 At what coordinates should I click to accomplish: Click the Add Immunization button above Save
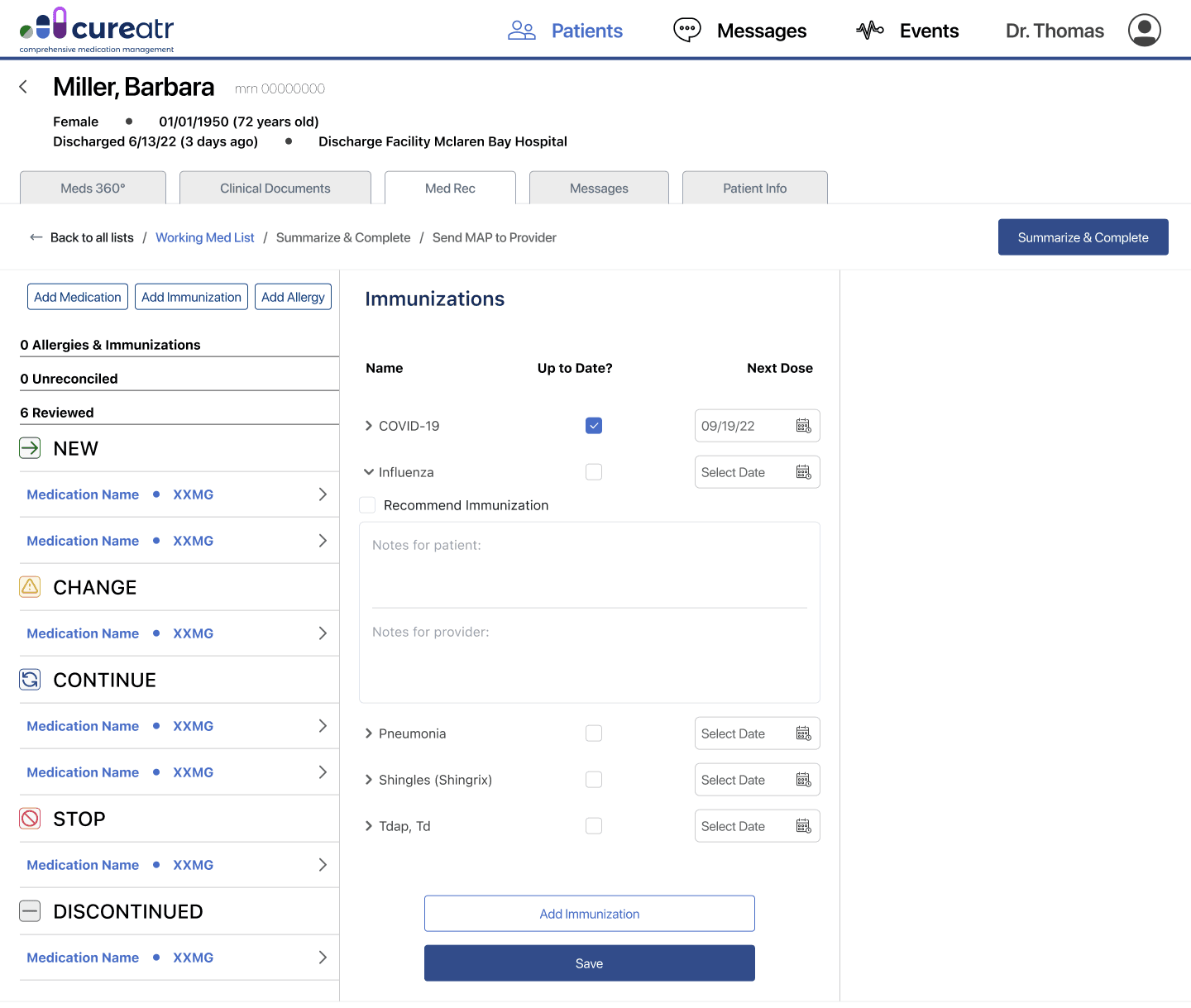(590, 914)
